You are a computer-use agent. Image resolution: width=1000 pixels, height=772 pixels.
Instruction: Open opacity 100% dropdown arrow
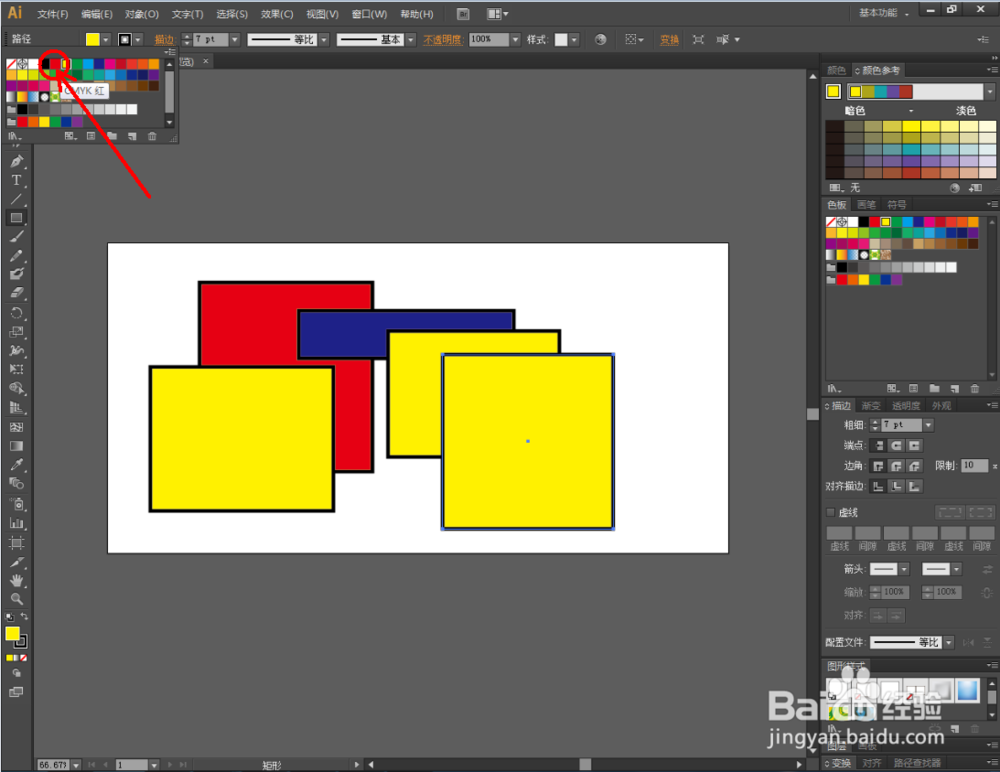point(515,40)
